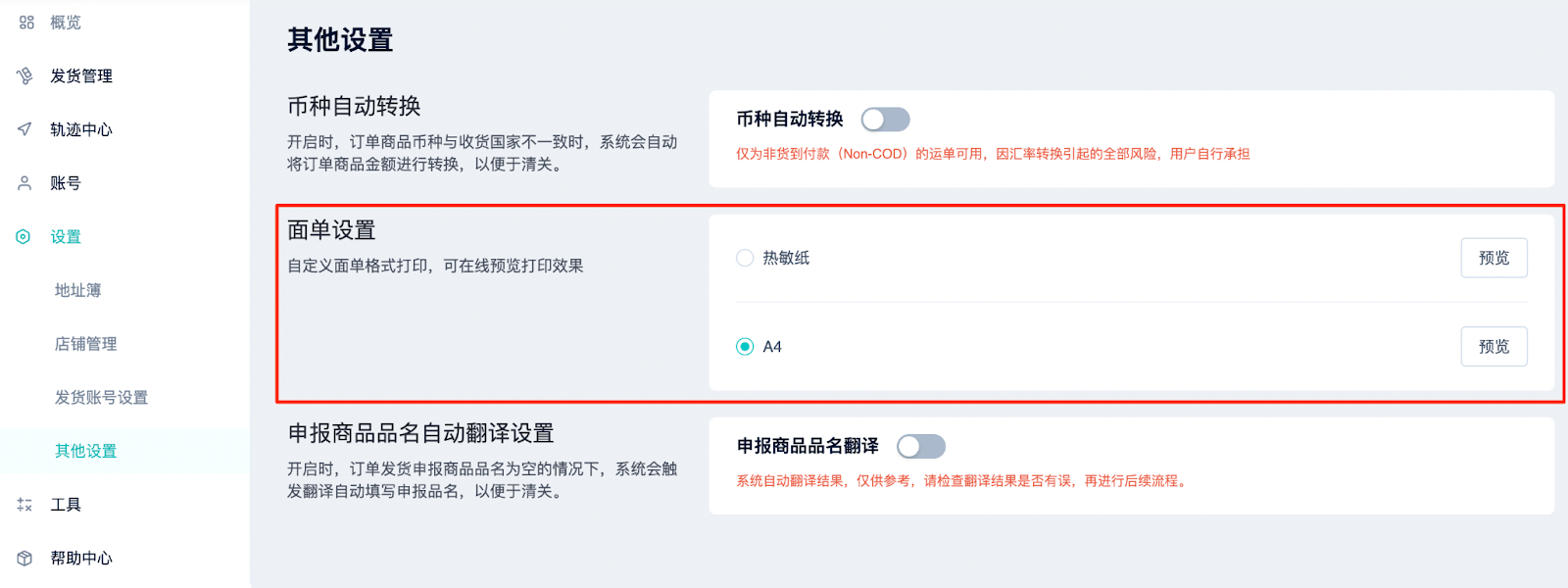Click the 发货管理 shipping icon

tap(25, 75)
